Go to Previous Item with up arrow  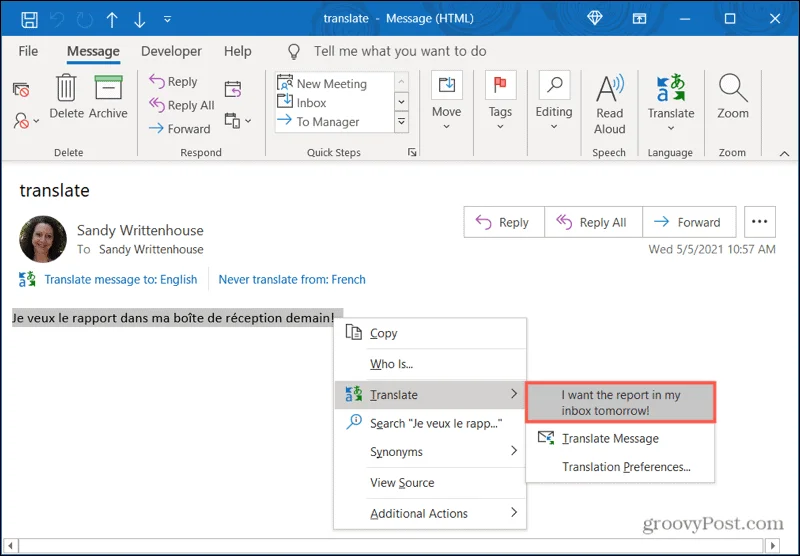point(112,19)
